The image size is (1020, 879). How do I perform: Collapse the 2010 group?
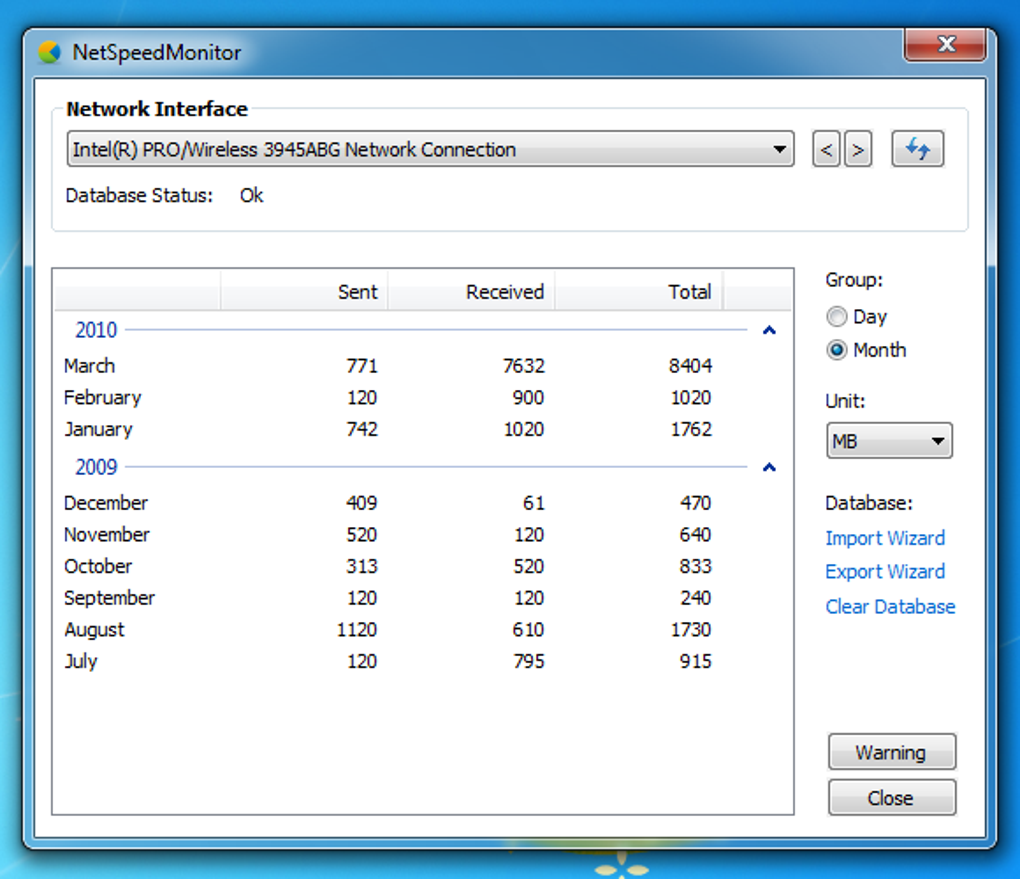tap(769, 330)
